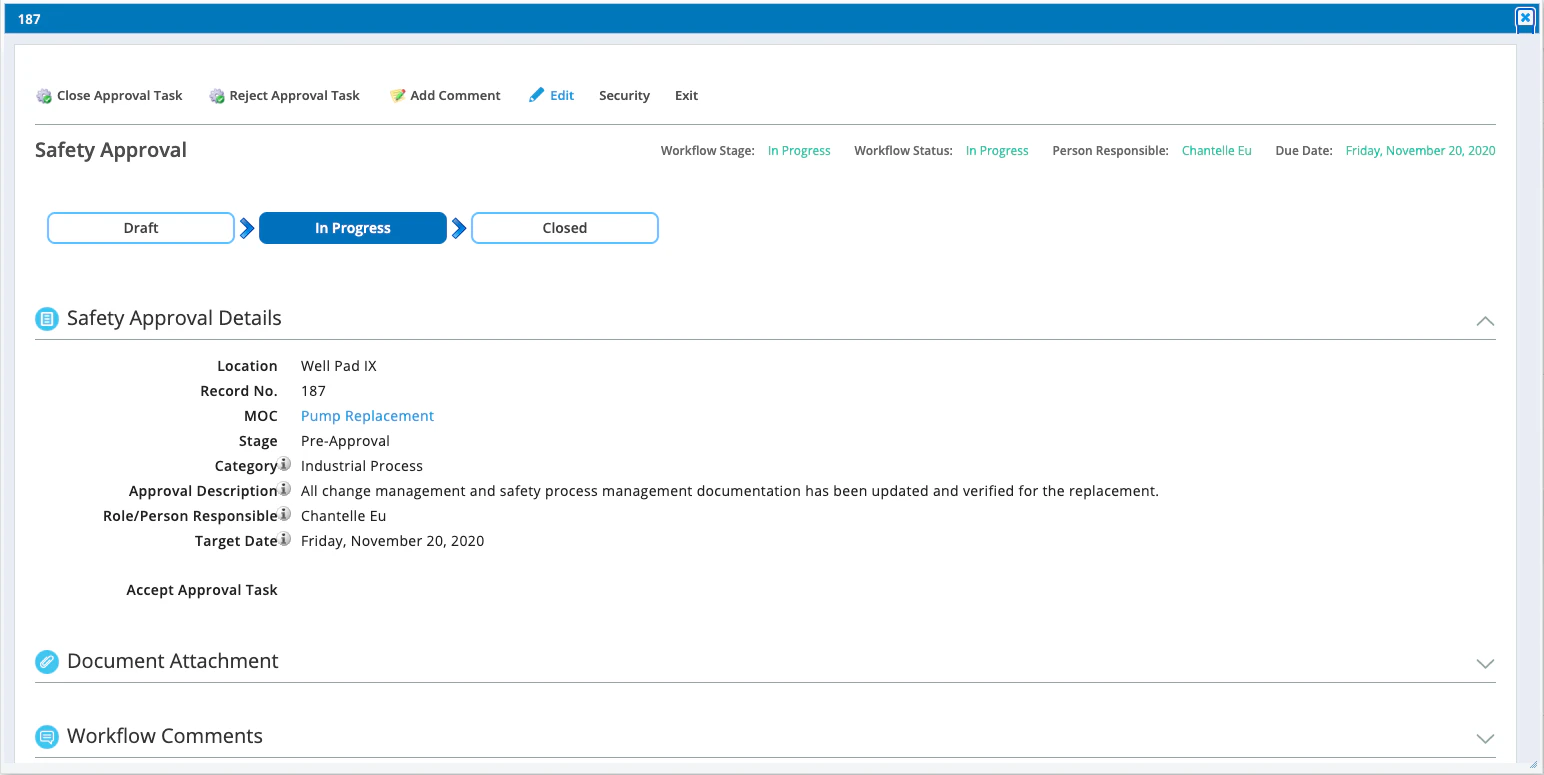
Task: Select Exit from the toolbar
Action: [x=686, y=95]
